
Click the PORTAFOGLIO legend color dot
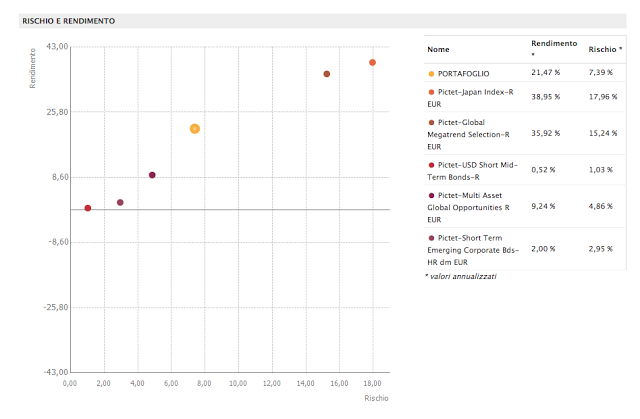[431, 74]
